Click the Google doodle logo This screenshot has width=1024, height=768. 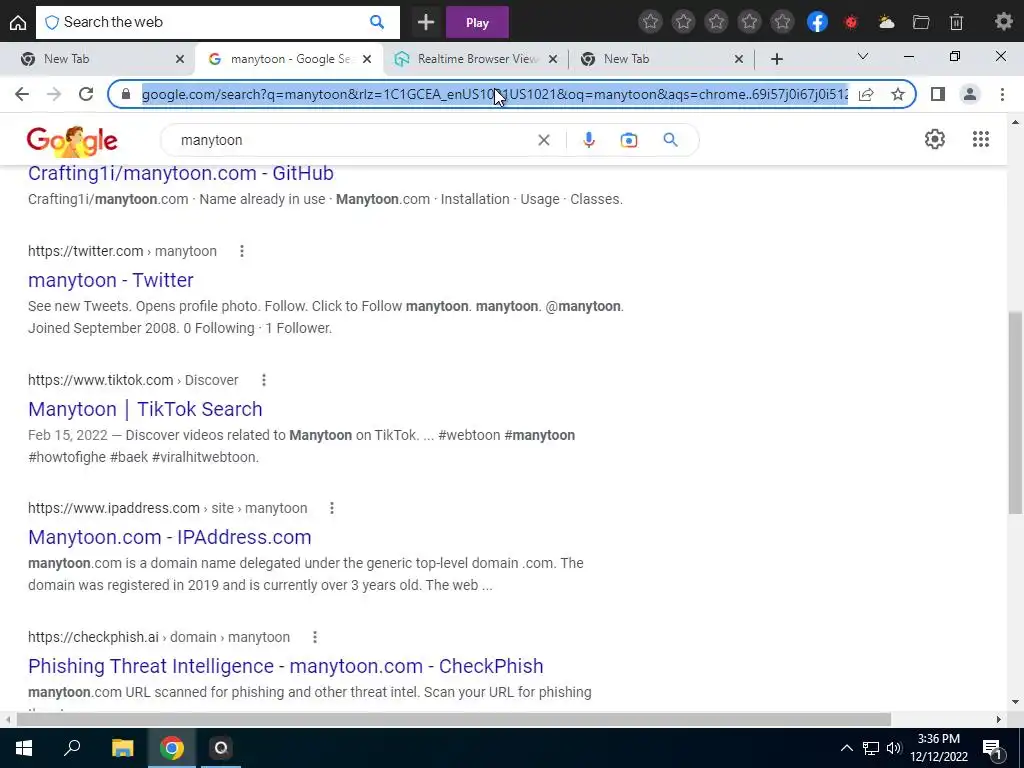click(72, 141)
